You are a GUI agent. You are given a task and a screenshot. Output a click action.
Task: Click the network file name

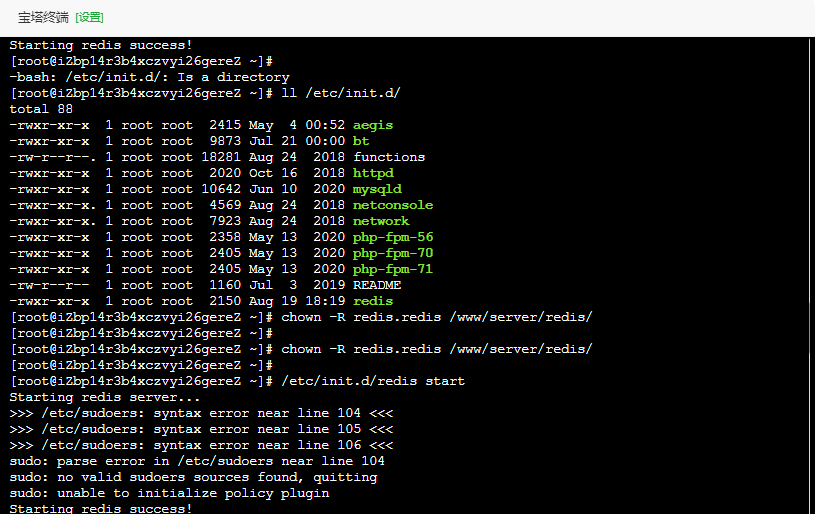click(381, 221)
